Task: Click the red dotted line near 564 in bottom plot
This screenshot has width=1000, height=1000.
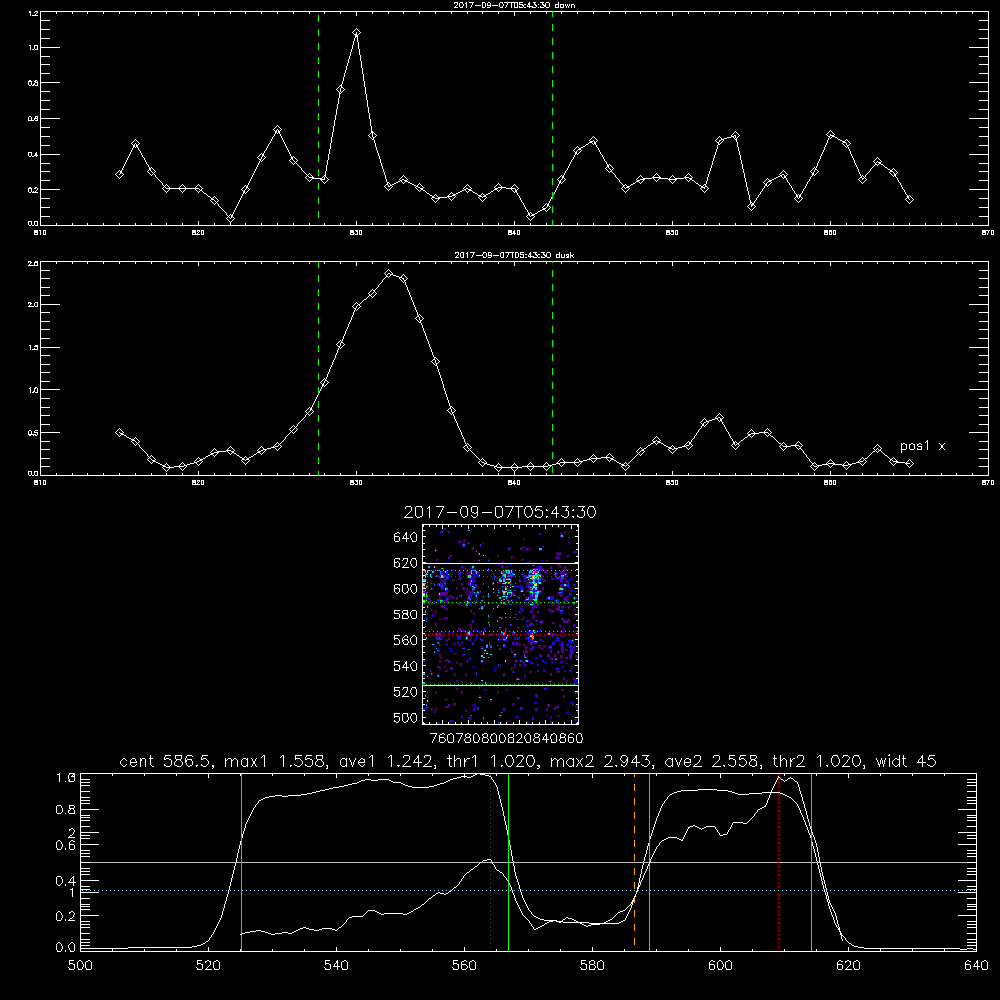Action: pos(490,861)
